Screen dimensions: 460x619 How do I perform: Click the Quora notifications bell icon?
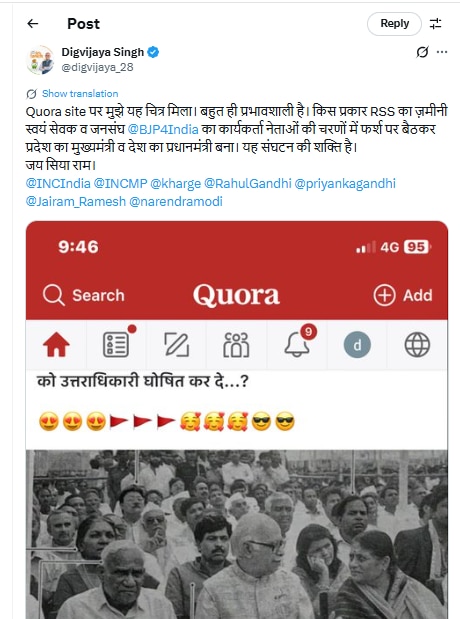[x=297, y=345]
